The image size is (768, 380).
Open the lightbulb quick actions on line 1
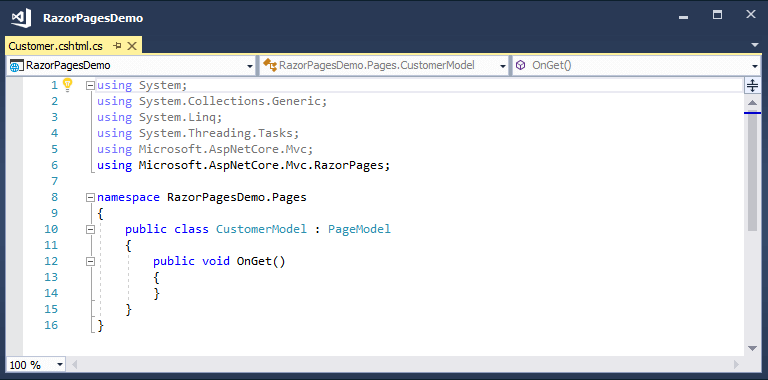tap(68, 85)
